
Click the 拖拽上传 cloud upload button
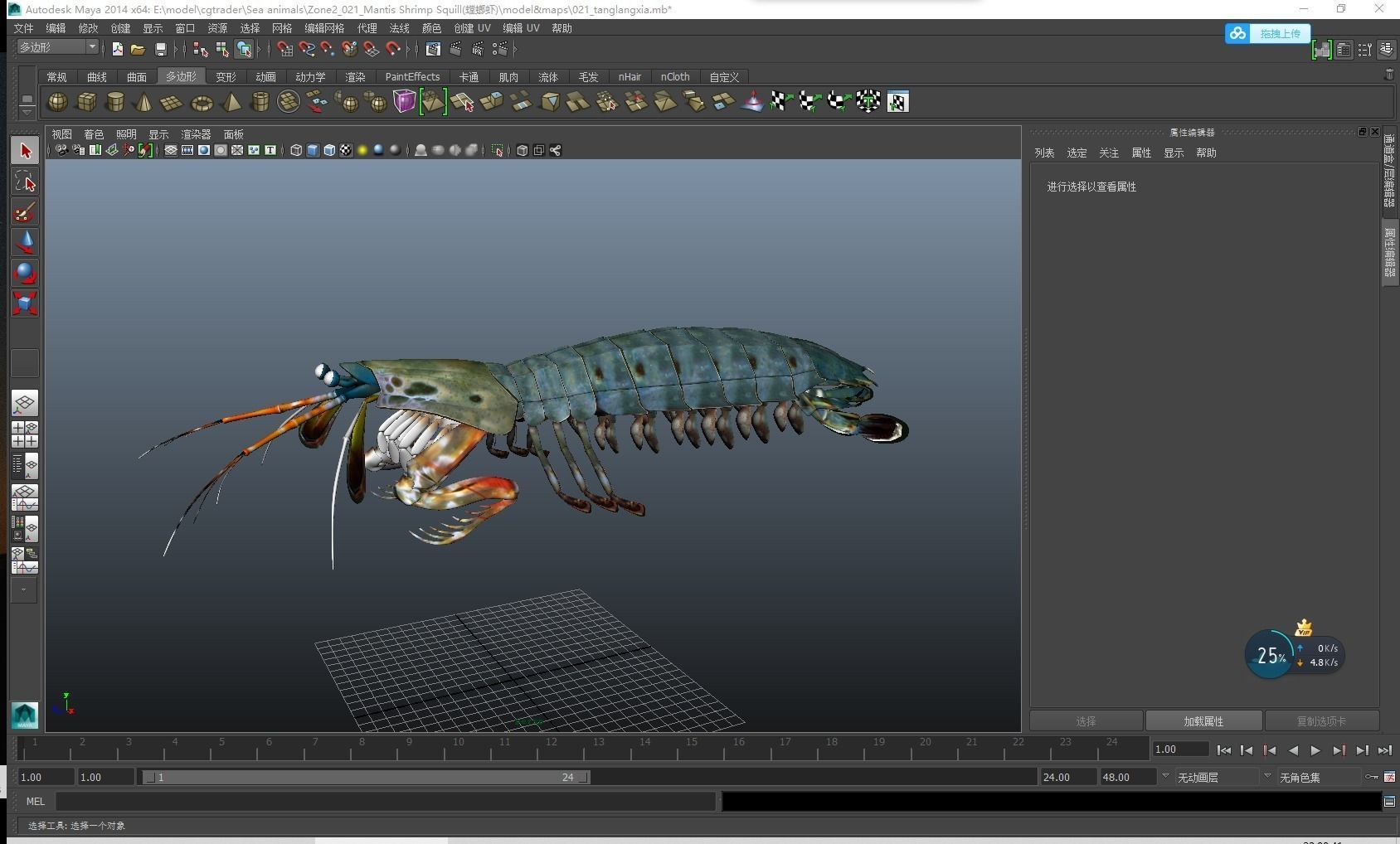(1267, 33)
